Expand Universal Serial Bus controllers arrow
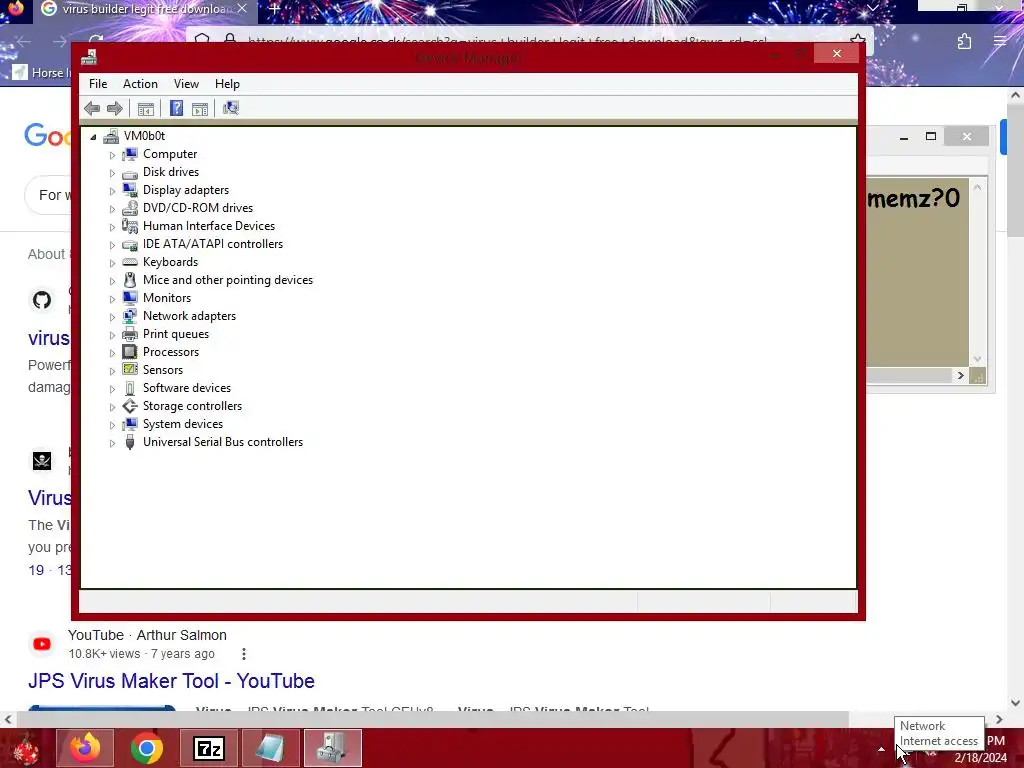The width and height of the screenshot is (1024, 768). (x=112, y=443)
